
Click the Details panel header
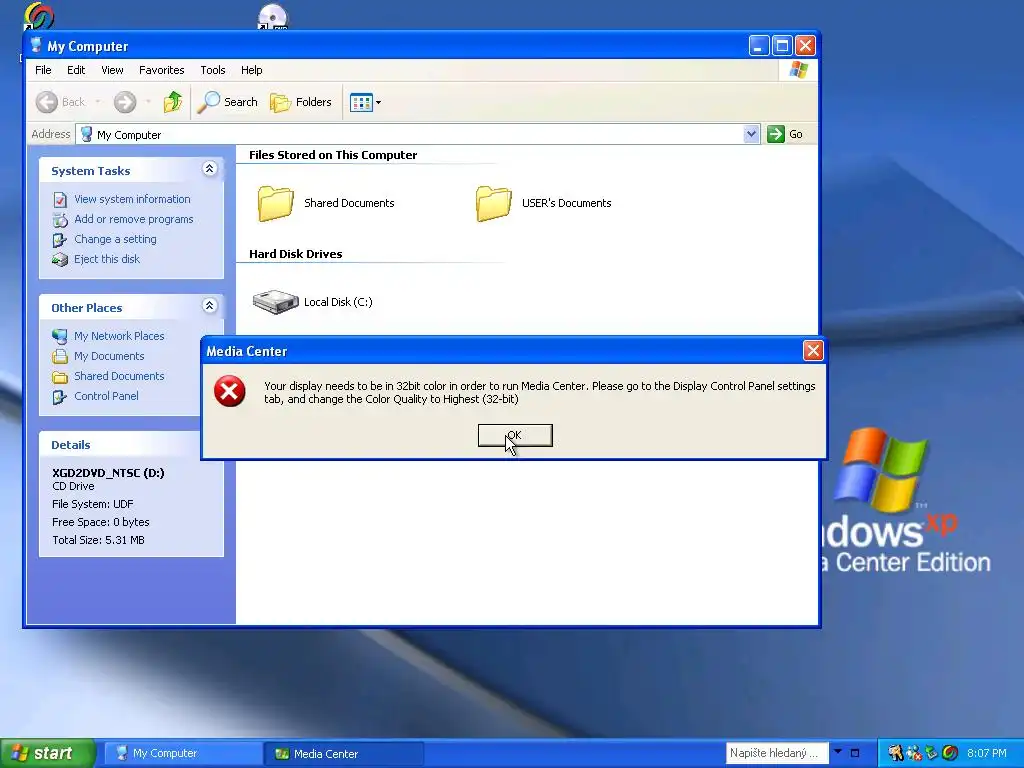(x=131, y=444)
